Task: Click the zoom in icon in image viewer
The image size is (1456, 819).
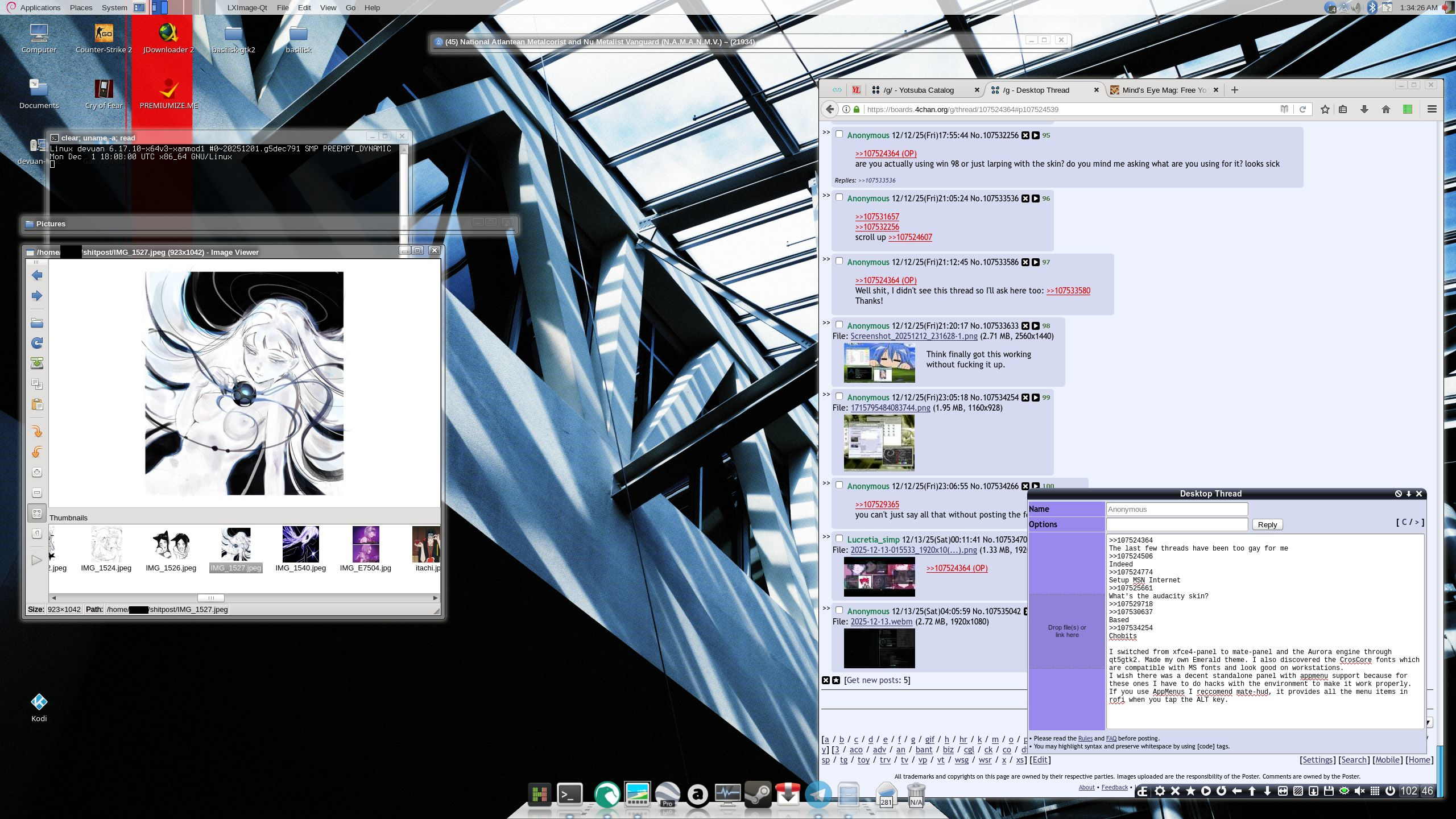Action: point(37,473)
